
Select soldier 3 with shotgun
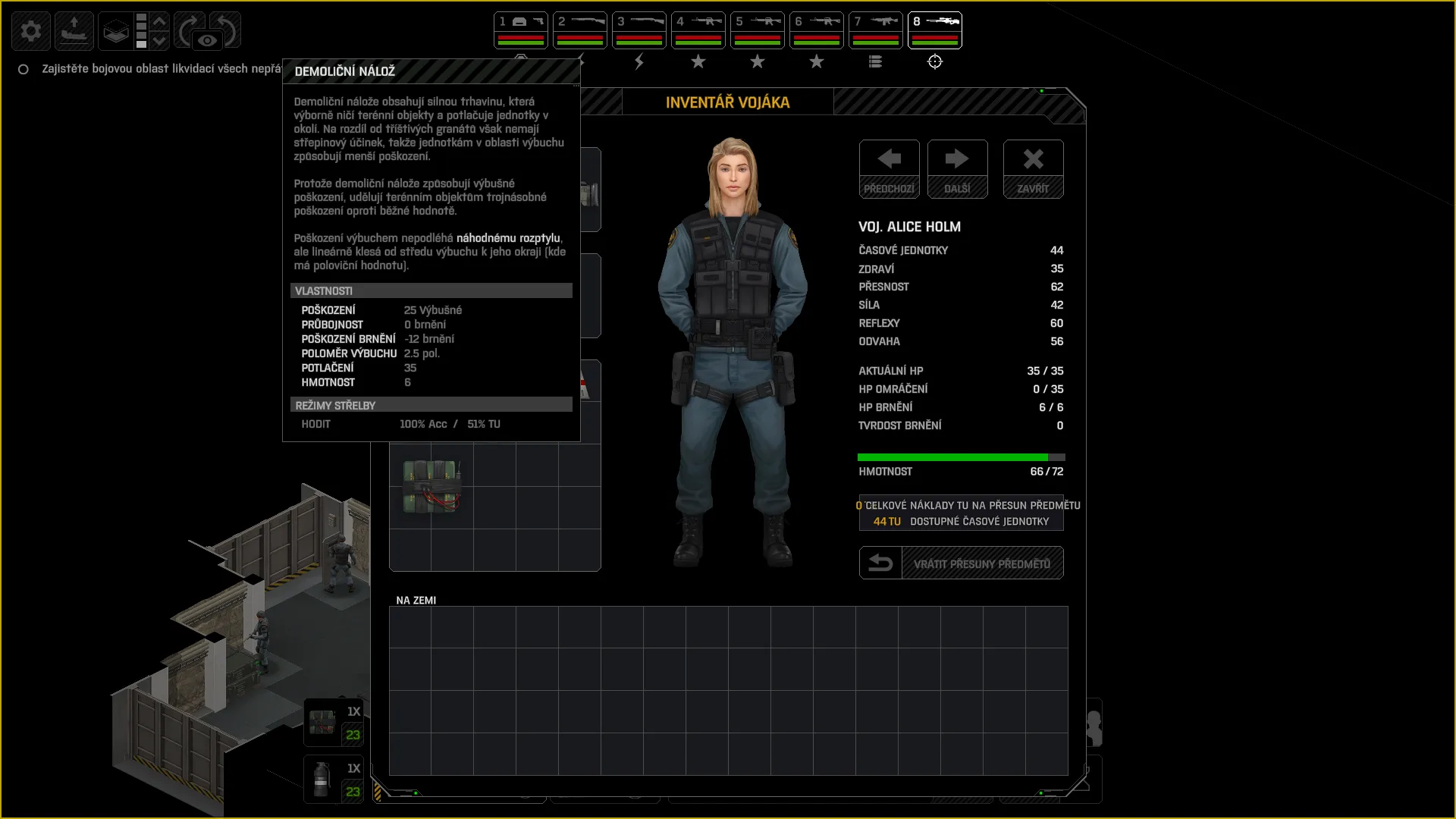(639, 30)
